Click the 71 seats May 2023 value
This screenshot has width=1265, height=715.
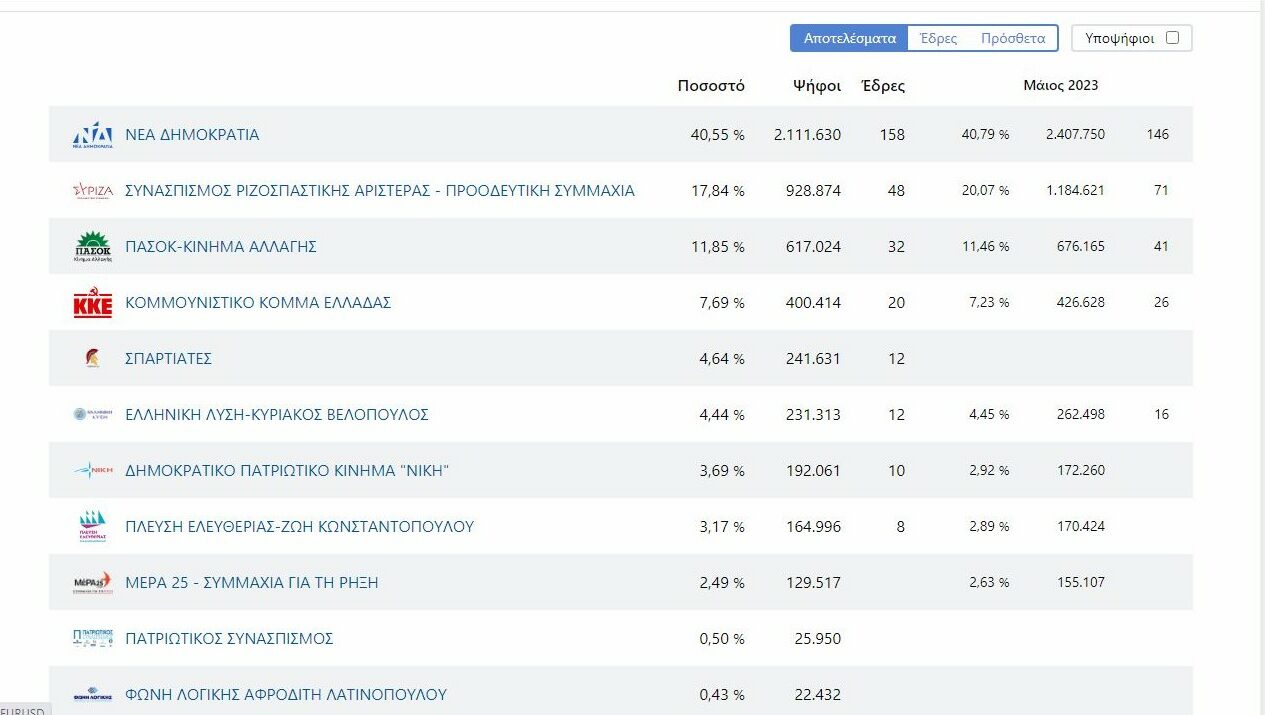pos(1161,190)
